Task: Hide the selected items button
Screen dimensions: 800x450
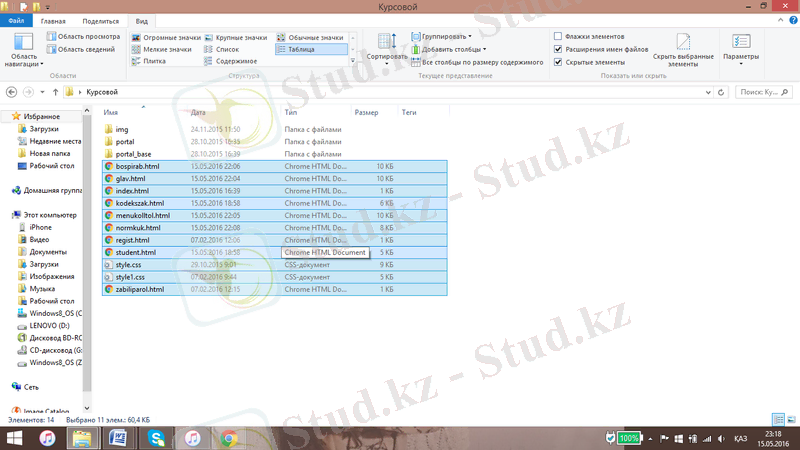Action: 683,49
